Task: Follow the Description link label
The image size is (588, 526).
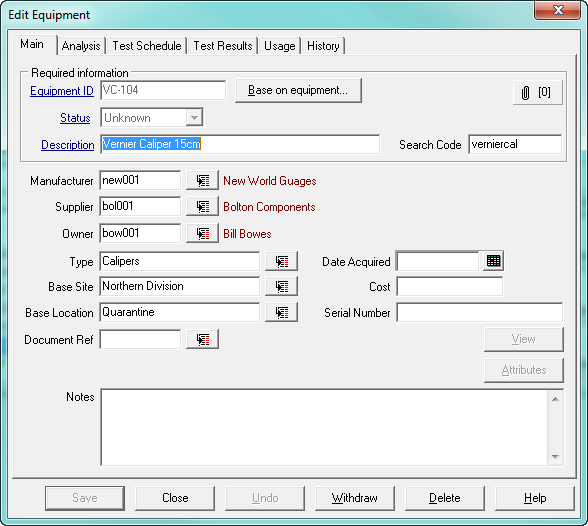Action: [x=68, y=145]
